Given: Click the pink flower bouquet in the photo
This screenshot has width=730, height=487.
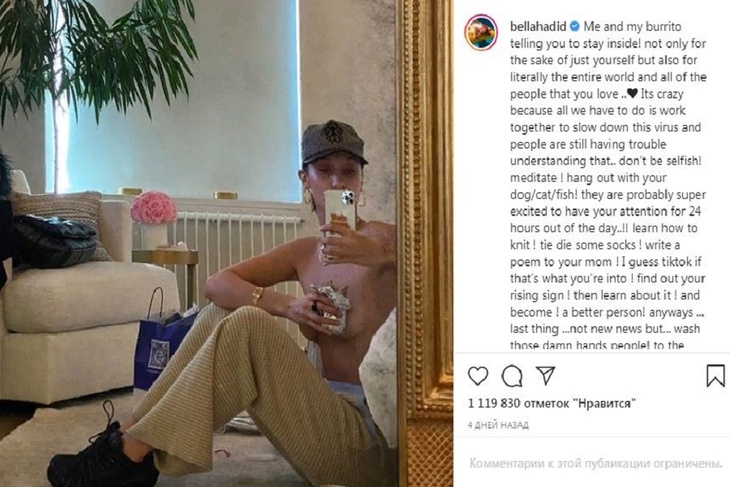Looking at the screenshot, I should [x=153, y=208].
